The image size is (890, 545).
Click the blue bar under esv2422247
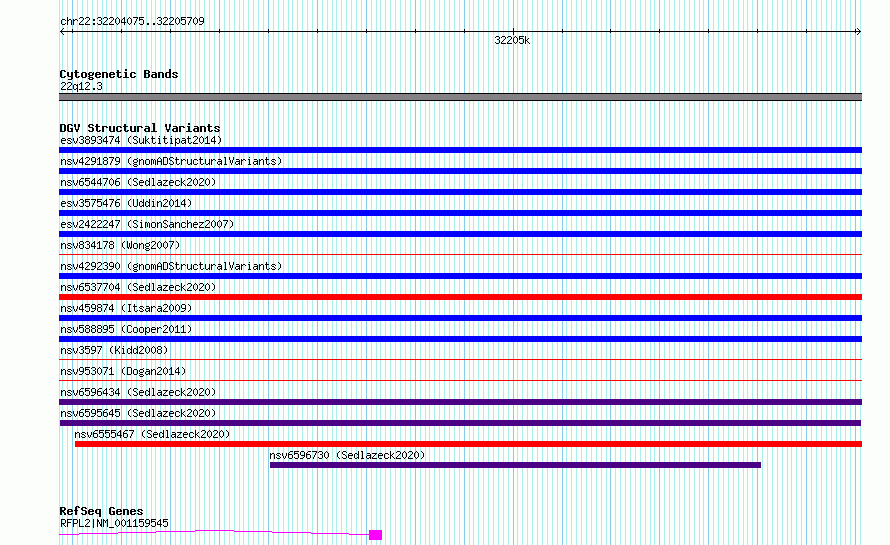[x=460, y=234]
